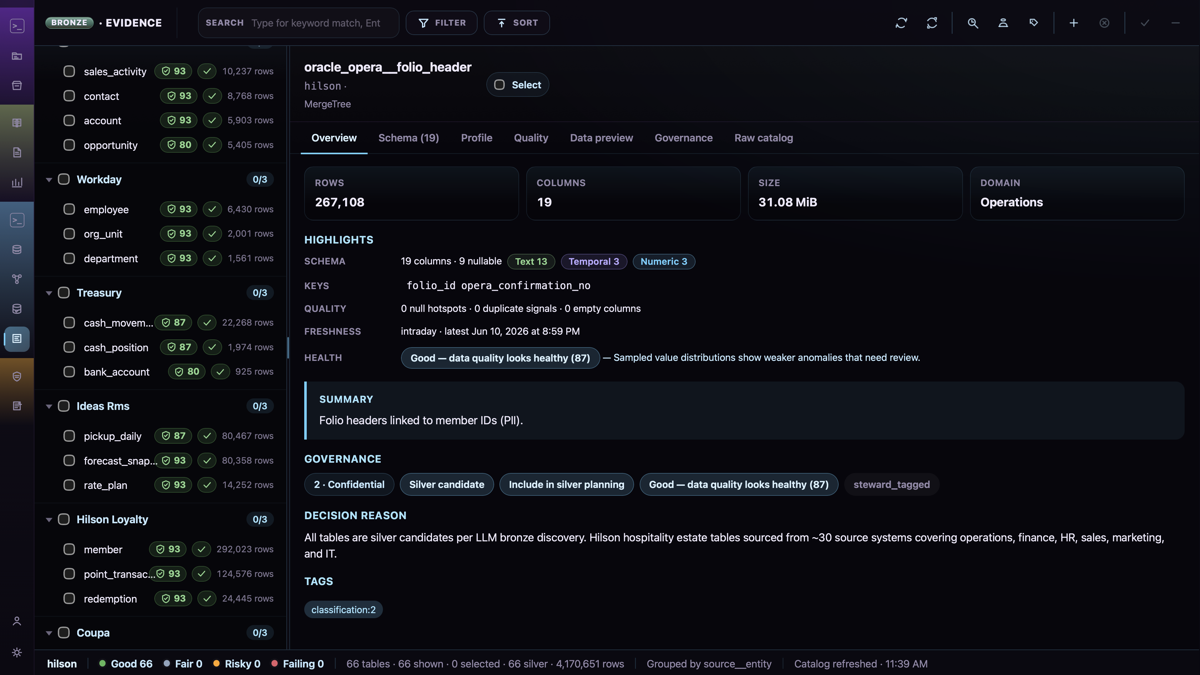The width and height of the screenshot is (1200, 675).
Task: Check the member table checkbox
Action: (x=69, y=549)
